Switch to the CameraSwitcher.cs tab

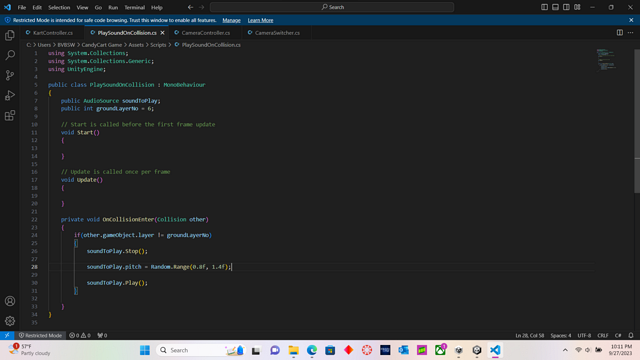(277, 33)
